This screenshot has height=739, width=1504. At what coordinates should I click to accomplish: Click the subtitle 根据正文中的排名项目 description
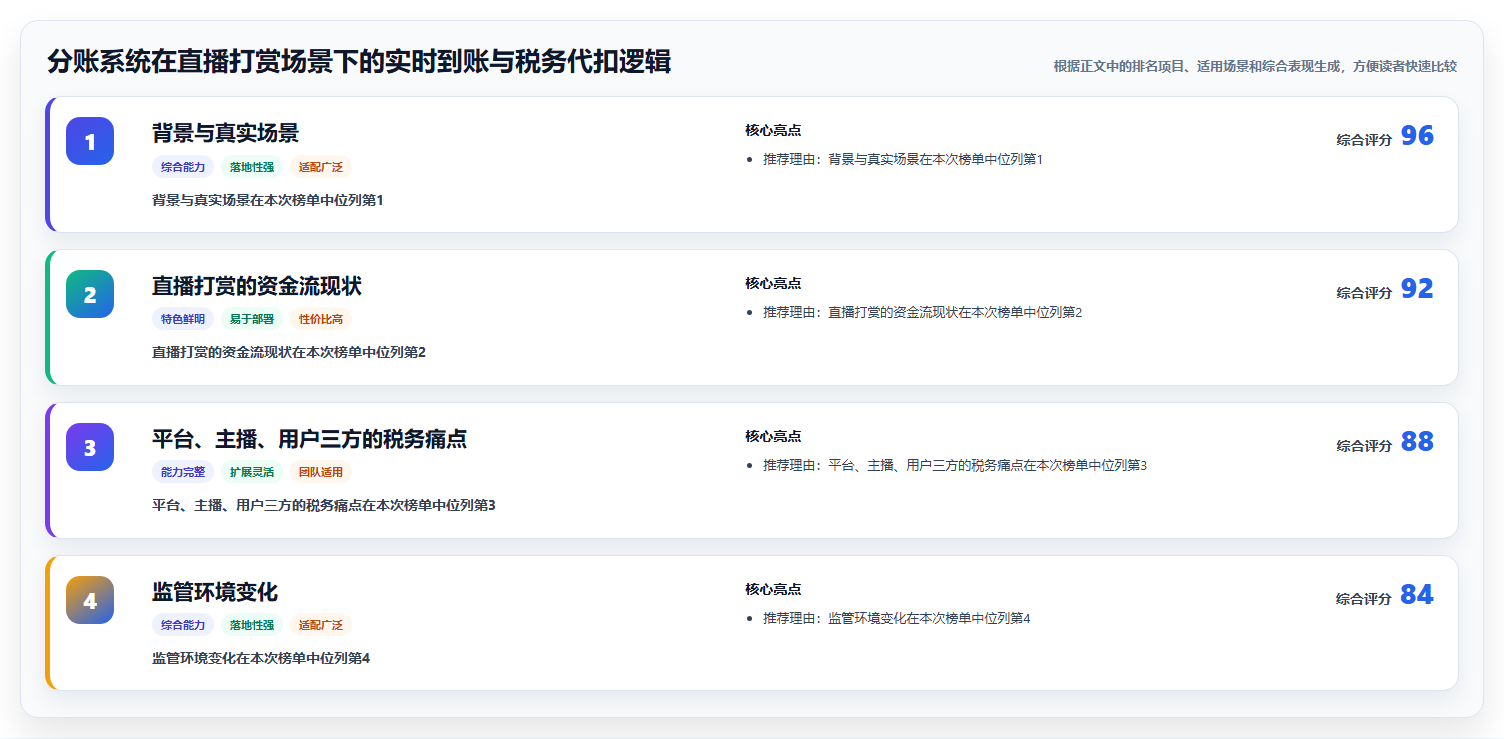(x=1255, y=67)
